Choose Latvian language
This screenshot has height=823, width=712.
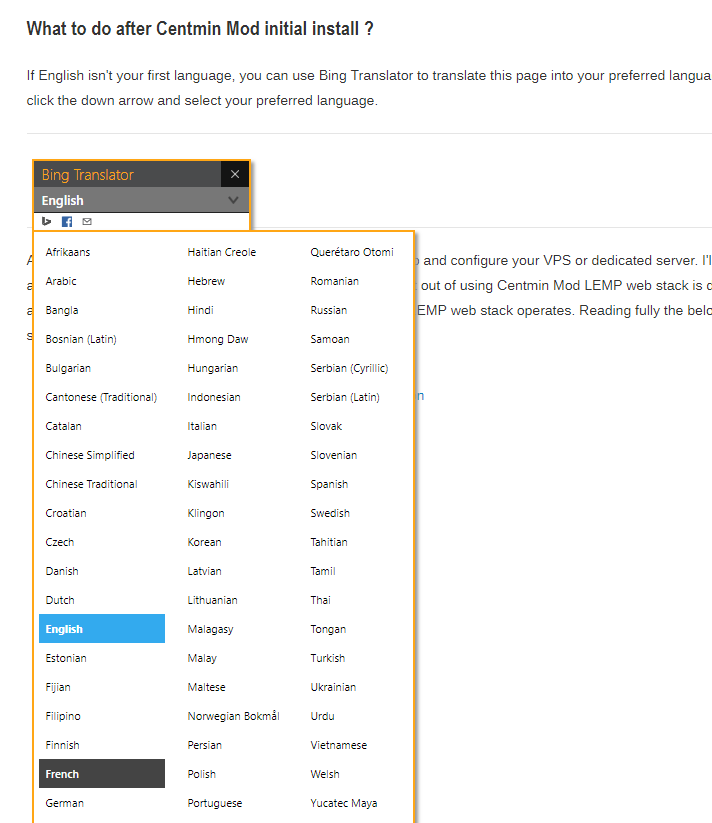[204, 571]
